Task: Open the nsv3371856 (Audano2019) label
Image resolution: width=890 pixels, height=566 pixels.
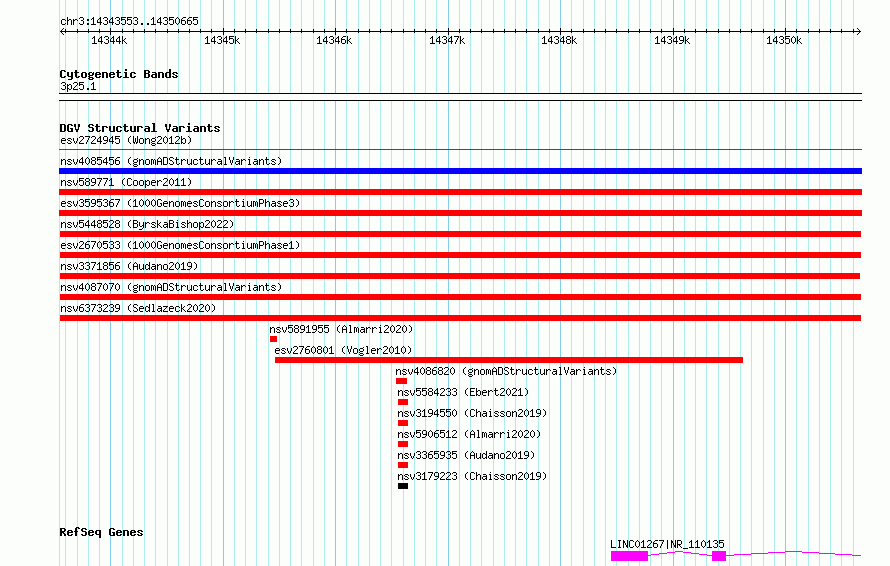Action: click(x=129, y=266)
